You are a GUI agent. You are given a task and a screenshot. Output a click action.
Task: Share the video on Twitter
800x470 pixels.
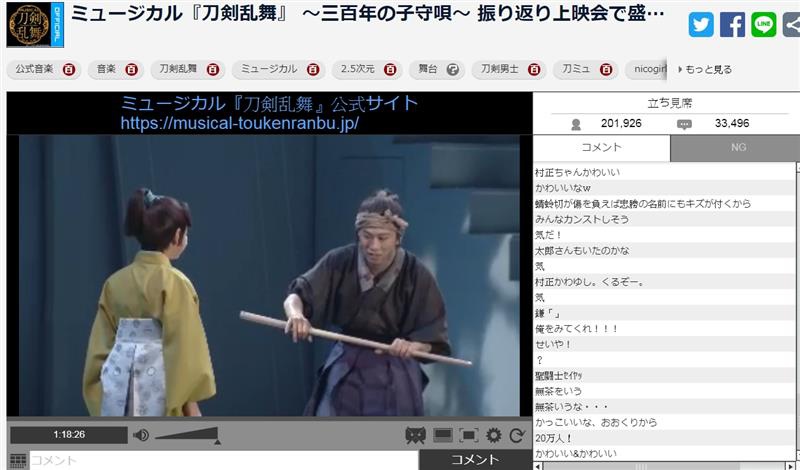701,24
